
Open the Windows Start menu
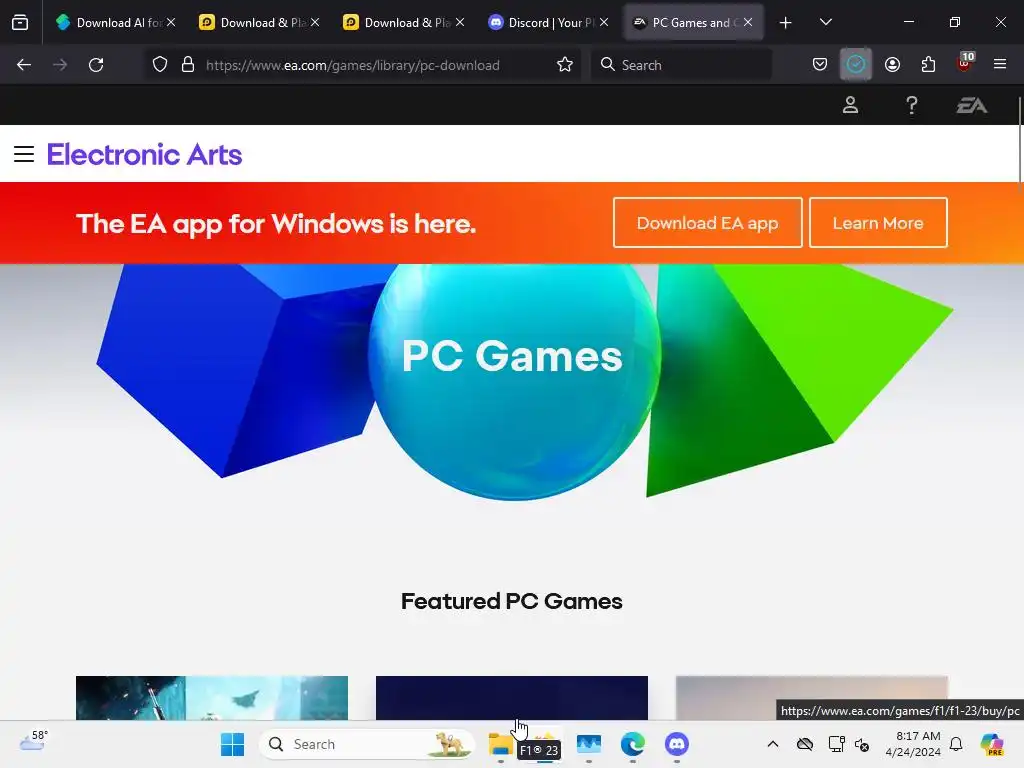tap(232, 744)
